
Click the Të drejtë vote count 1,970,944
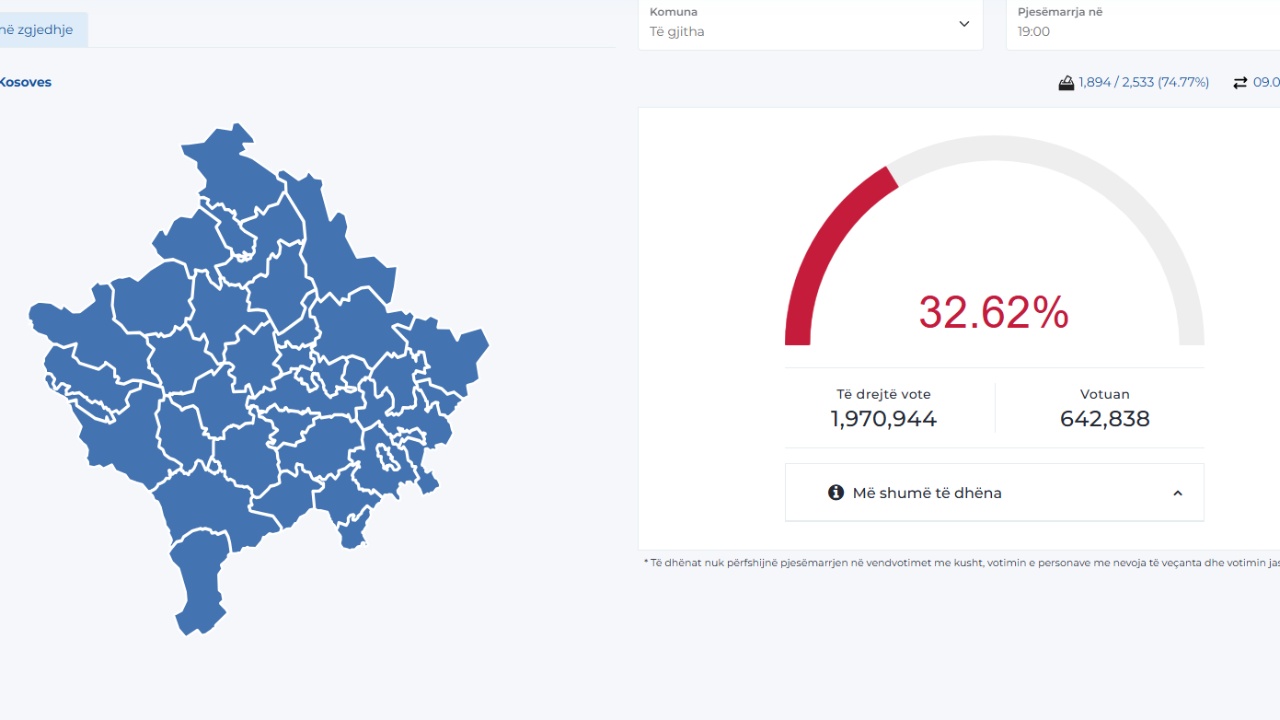pyautogui.click(x=884, y=419)
